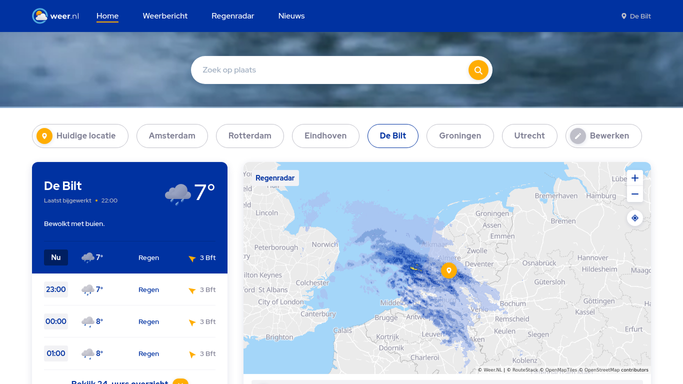Open the Regenradar navigation item
The height and width of the screenshot is (384, 683).
pos(233,16)
